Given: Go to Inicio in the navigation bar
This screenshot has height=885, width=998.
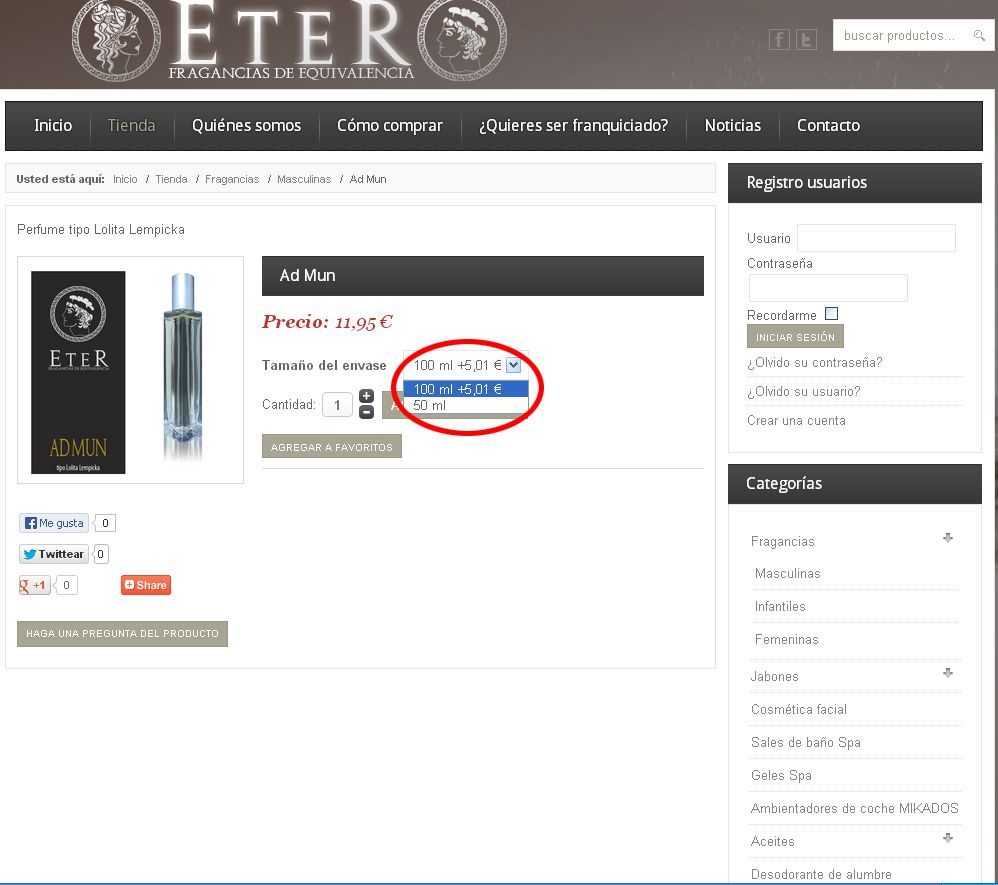Looking at the screenshot, I should (x=53, y=125).
